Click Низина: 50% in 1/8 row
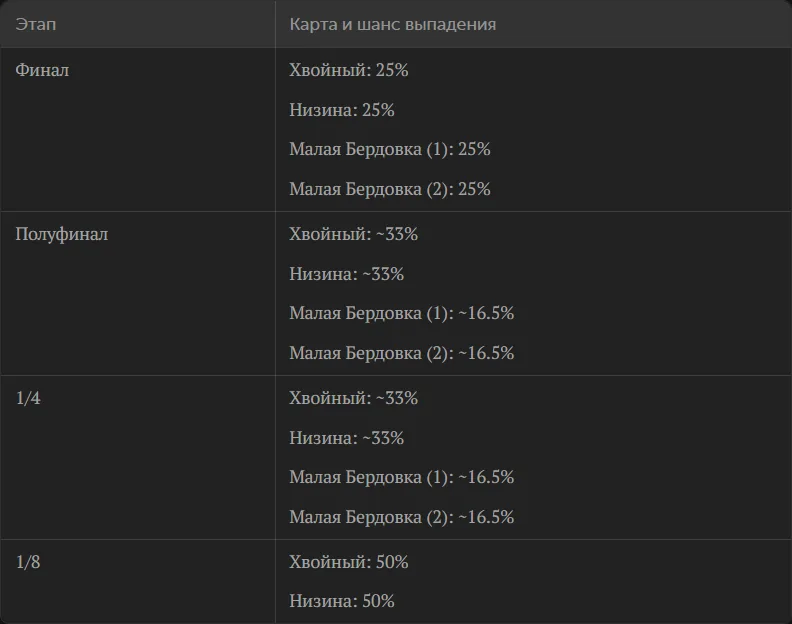This screenshot has height=624, width=792. point(341,601)
